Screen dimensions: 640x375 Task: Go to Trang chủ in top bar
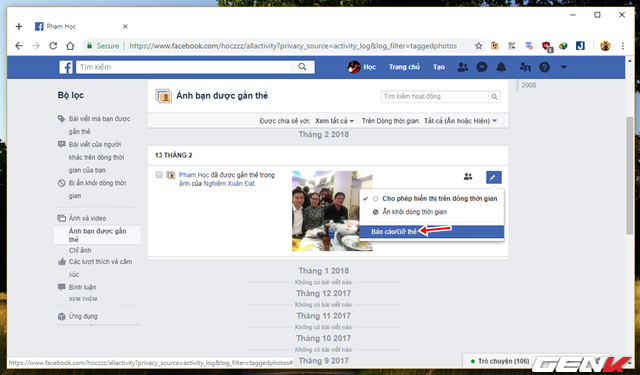pyautogui.click(x=404, y=67)
